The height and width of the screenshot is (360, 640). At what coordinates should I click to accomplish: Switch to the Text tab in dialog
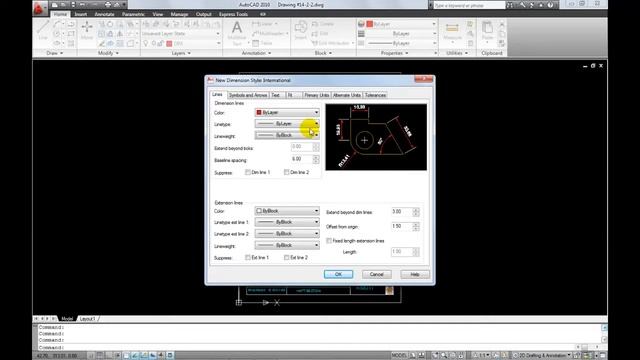(276, 95)
